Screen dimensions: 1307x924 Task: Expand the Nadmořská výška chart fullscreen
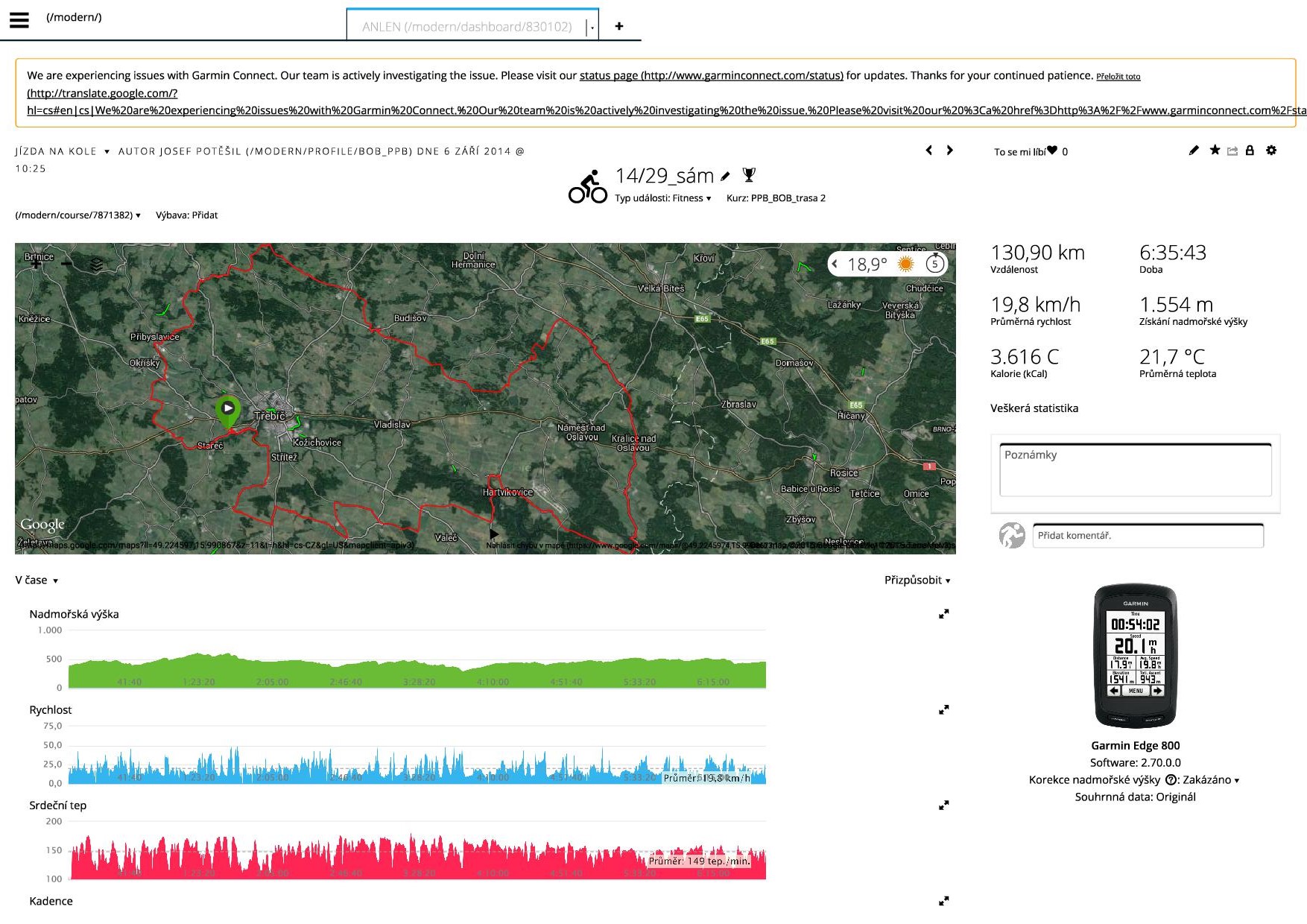click(x=943, y=614)
